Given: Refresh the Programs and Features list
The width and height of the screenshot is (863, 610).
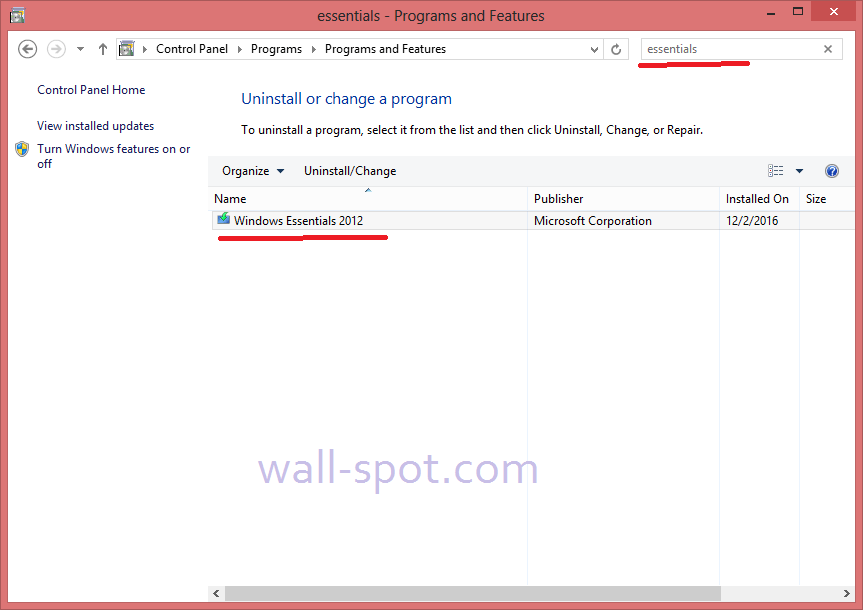Looking at the screenshot, I should coord(616,50).
